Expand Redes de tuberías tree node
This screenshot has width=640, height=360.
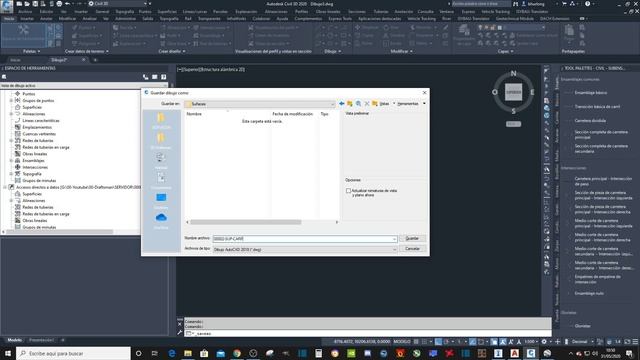point(11,140)
